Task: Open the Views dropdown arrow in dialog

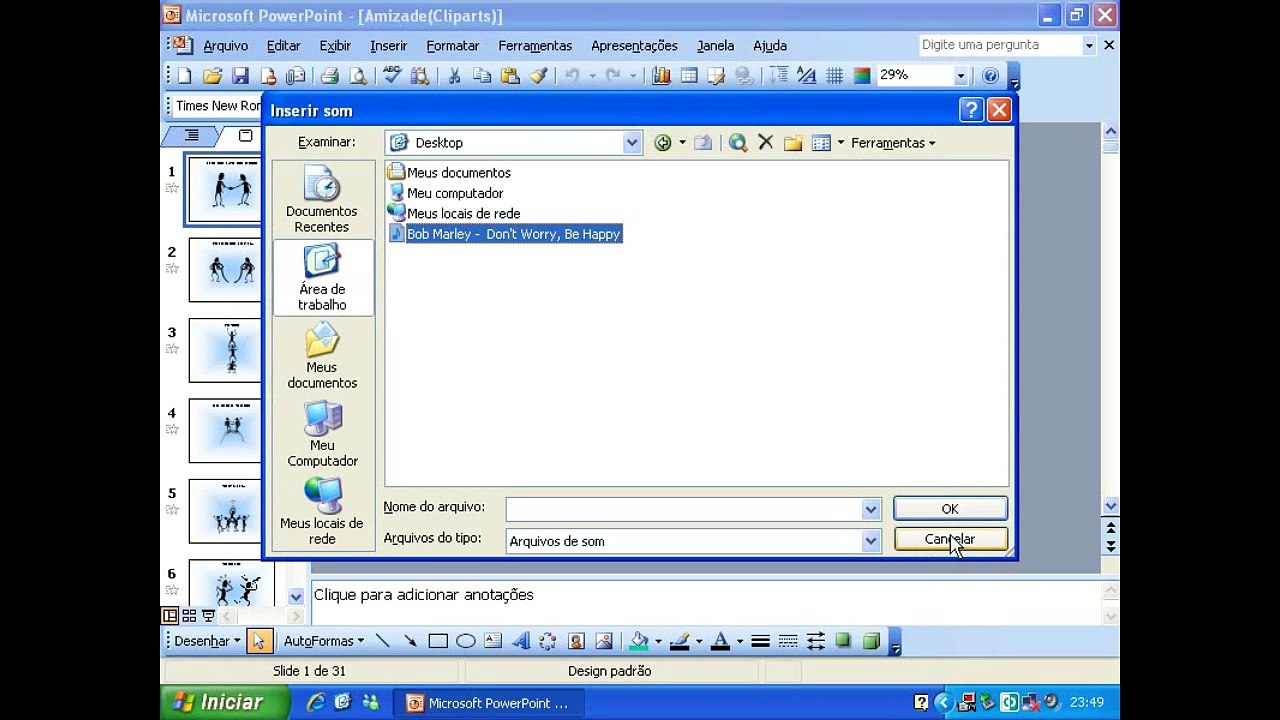Action: point(840,143)
